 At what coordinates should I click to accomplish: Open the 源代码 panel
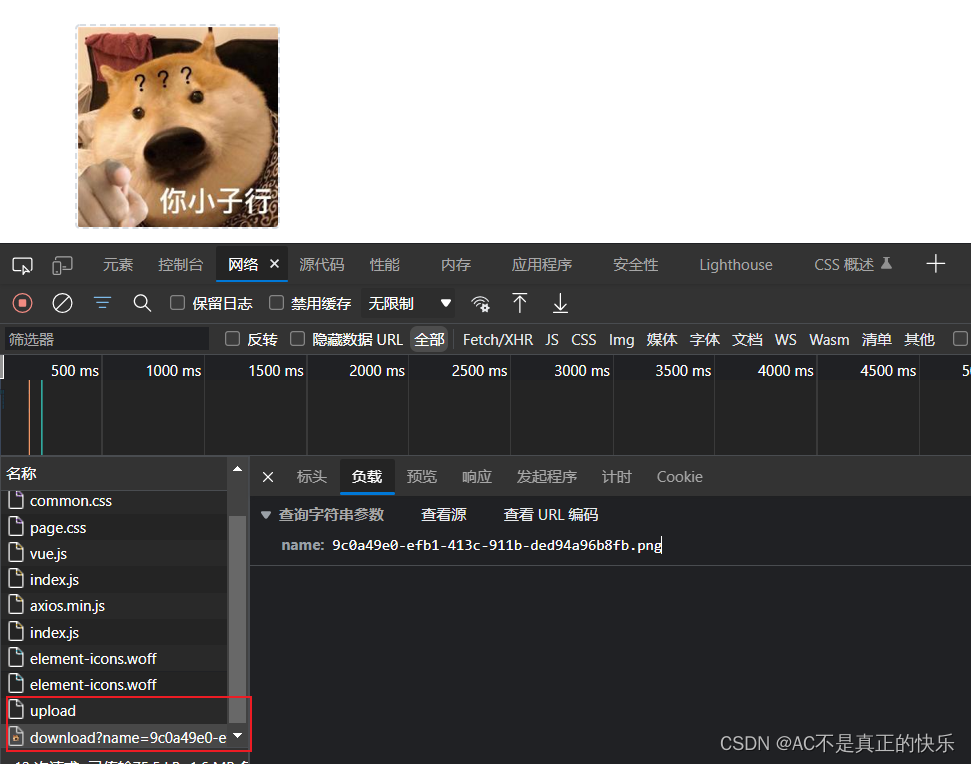click(x=321, y=265)
